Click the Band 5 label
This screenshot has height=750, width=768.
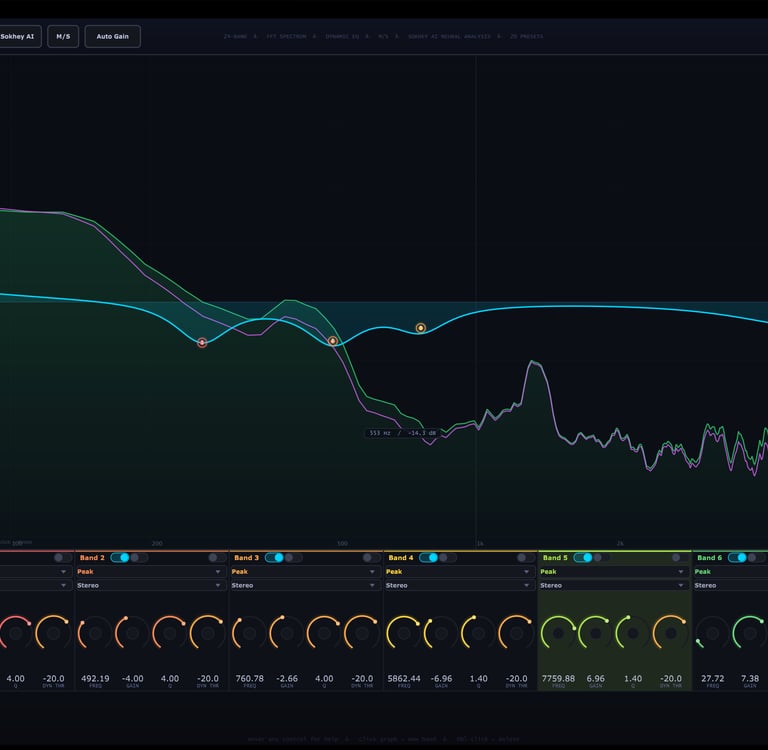coord(555,557)
